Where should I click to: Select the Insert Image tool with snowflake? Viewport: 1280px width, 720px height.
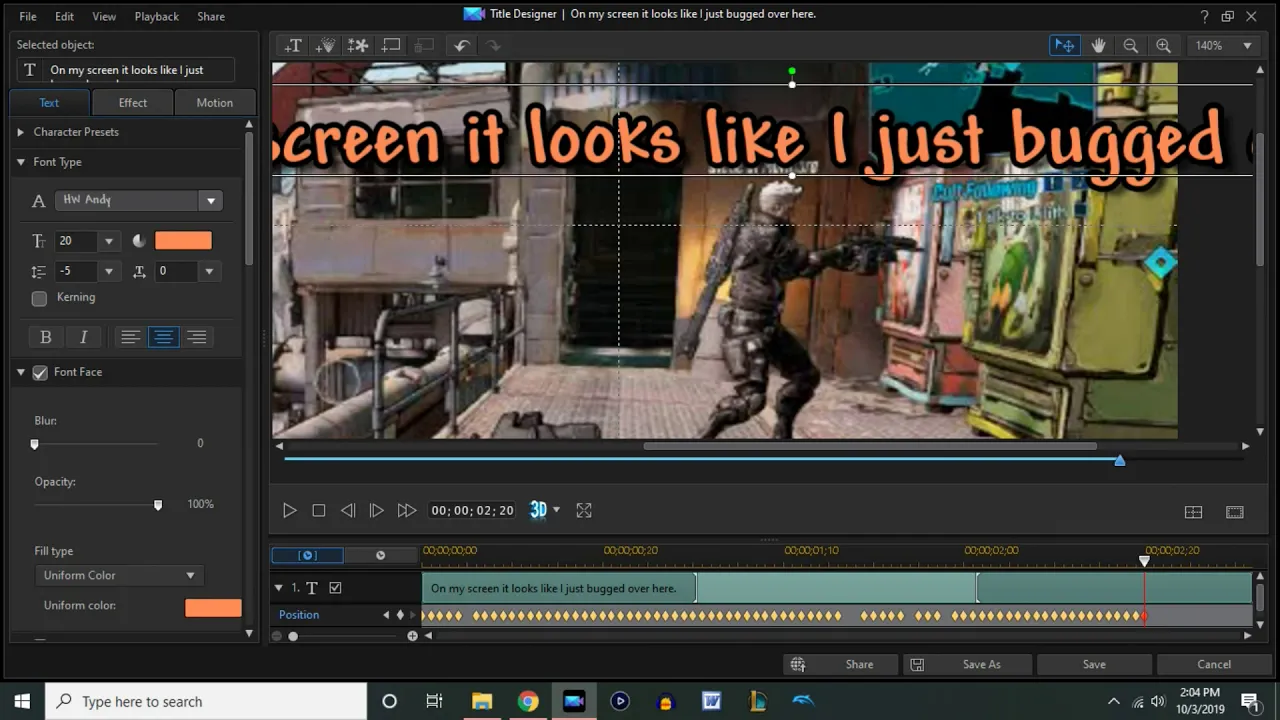(x=357, y=45)
